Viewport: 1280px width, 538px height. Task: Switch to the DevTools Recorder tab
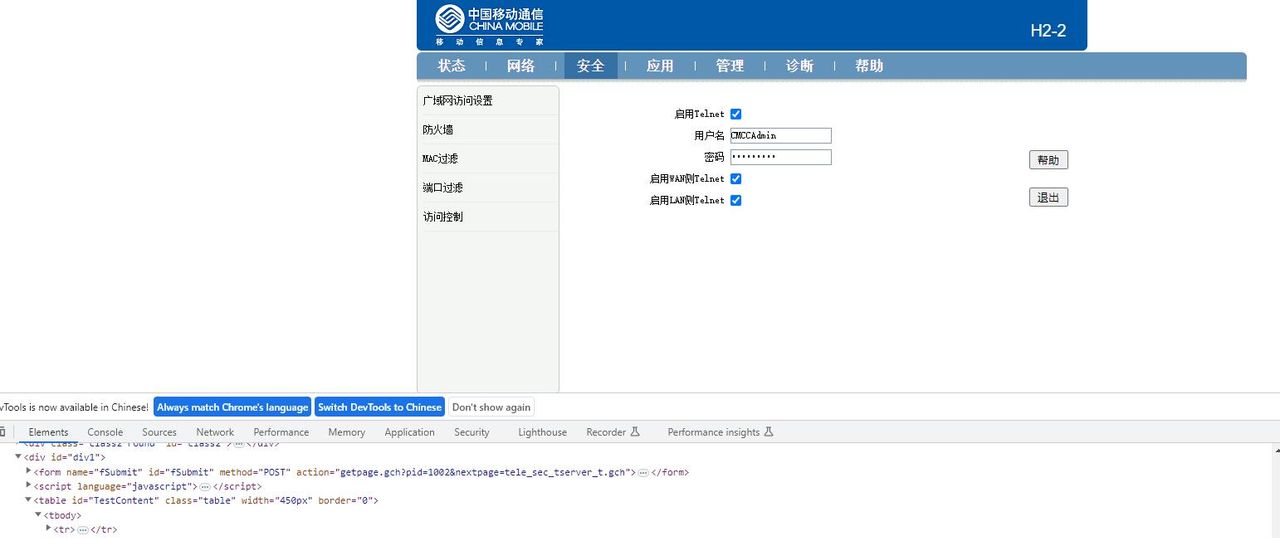point(613,432)
